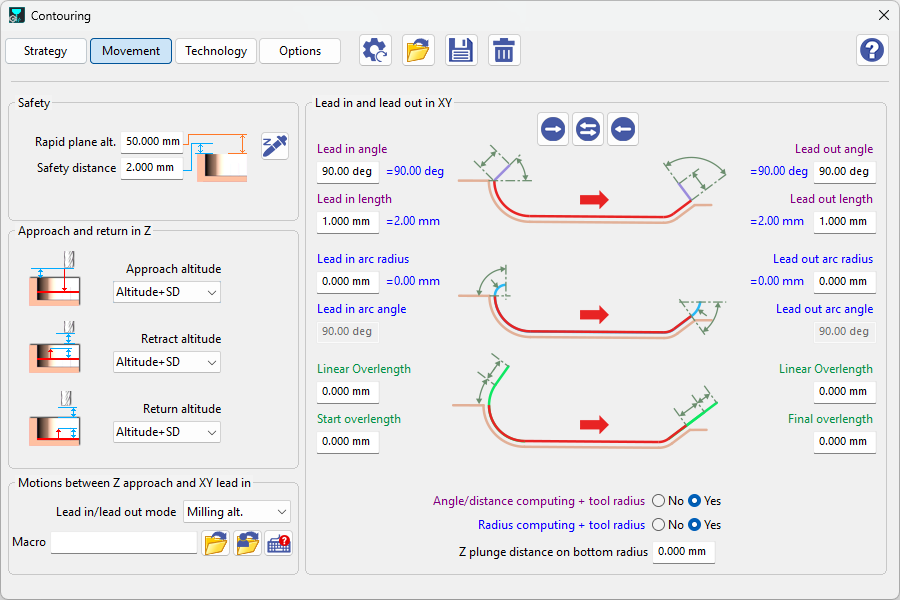Viewport: 900px width, 600px height.
Task: Open the Retract altitude dropdown
Action: tap(166, 362)
